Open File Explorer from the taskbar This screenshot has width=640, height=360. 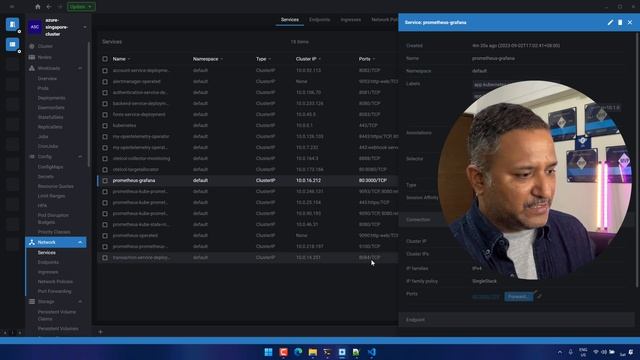313,352
